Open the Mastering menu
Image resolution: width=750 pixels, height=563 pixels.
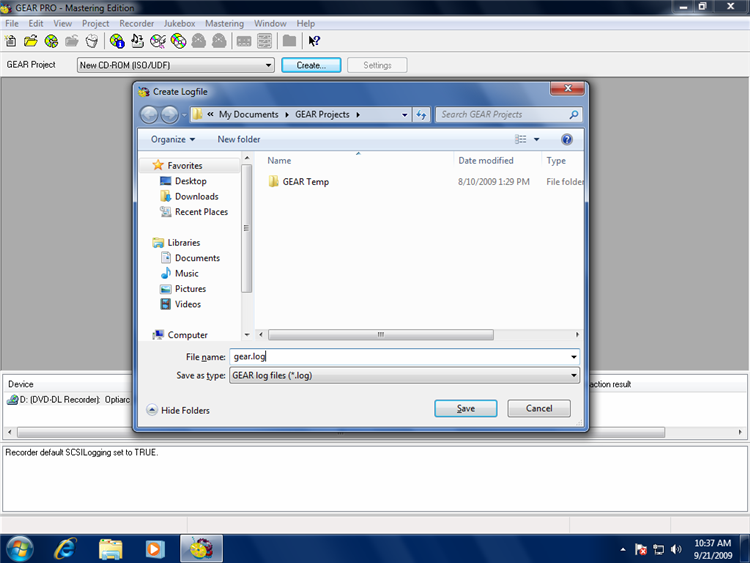[x=224, y=23]
